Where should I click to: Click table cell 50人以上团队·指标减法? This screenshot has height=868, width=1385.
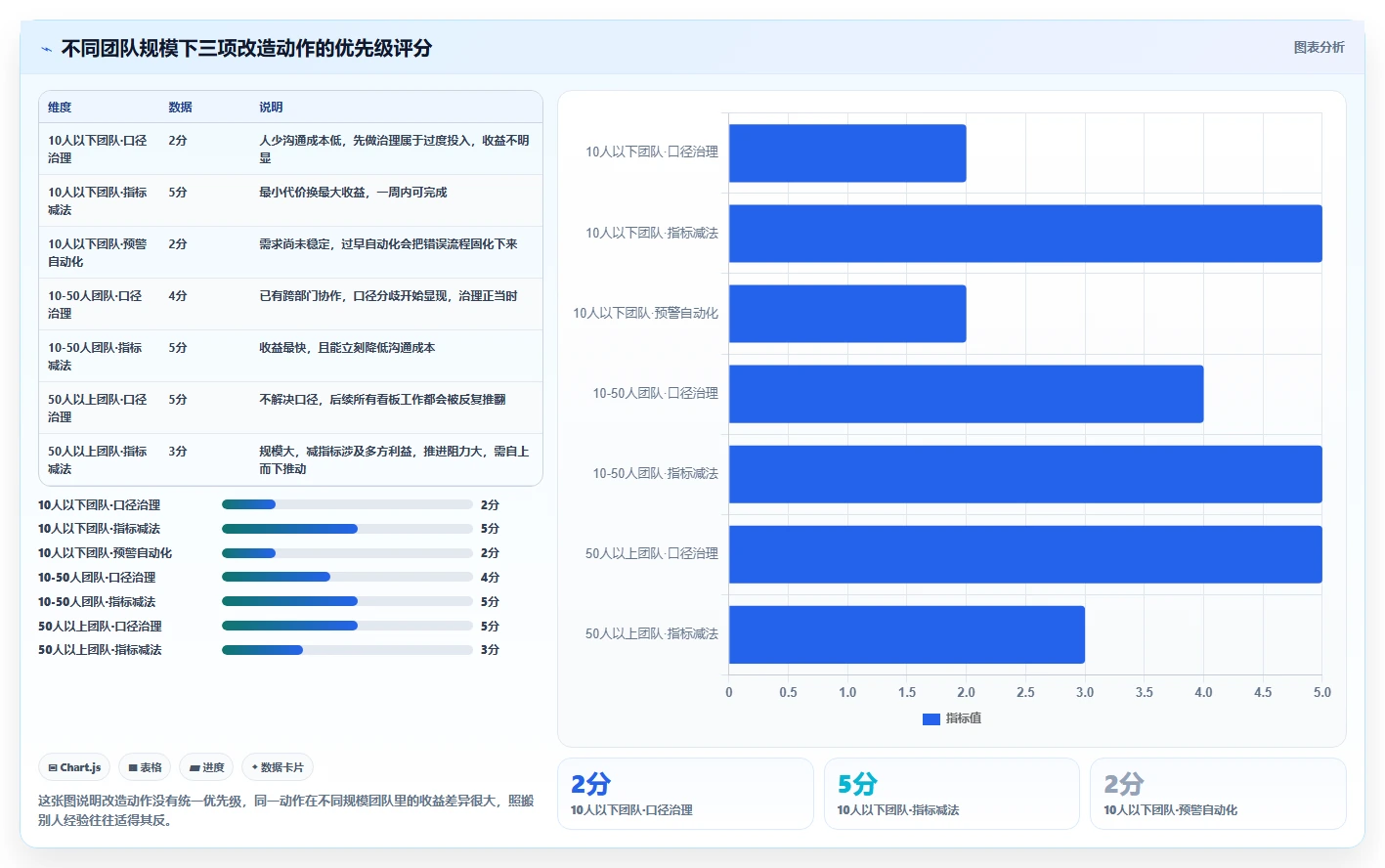98,459
